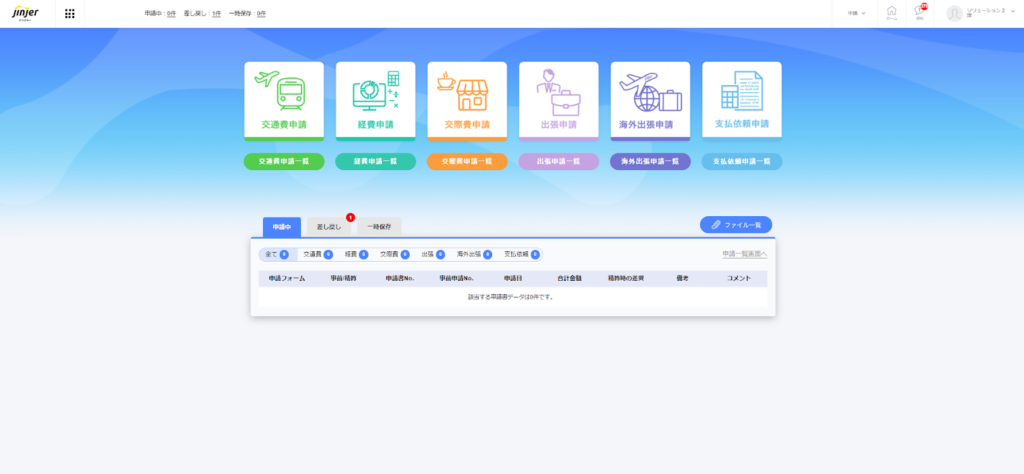Image resolution: width=1024 pixels, height=474 pixels.
Task: Open the 支払依頼申請 document icon tile
Action: 741,99
